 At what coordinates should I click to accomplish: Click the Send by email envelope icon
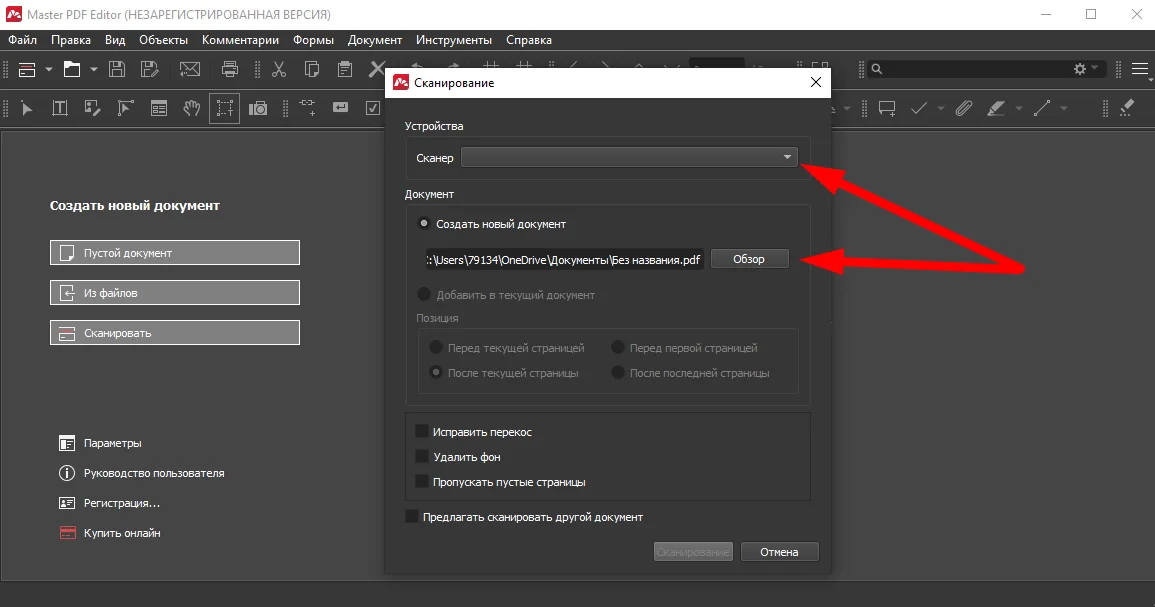190,69
